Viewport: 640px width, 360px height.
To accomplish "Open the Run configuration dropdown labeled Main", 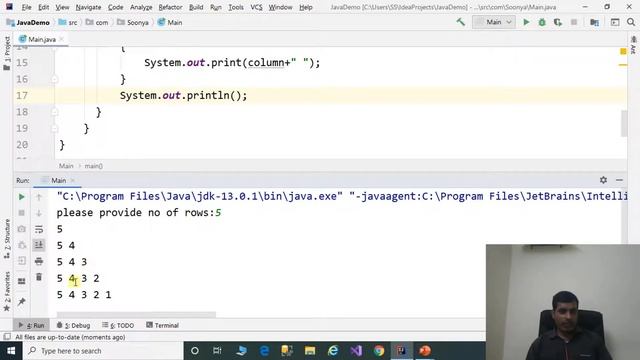I will pyautogui.click(x=493, y=22).
